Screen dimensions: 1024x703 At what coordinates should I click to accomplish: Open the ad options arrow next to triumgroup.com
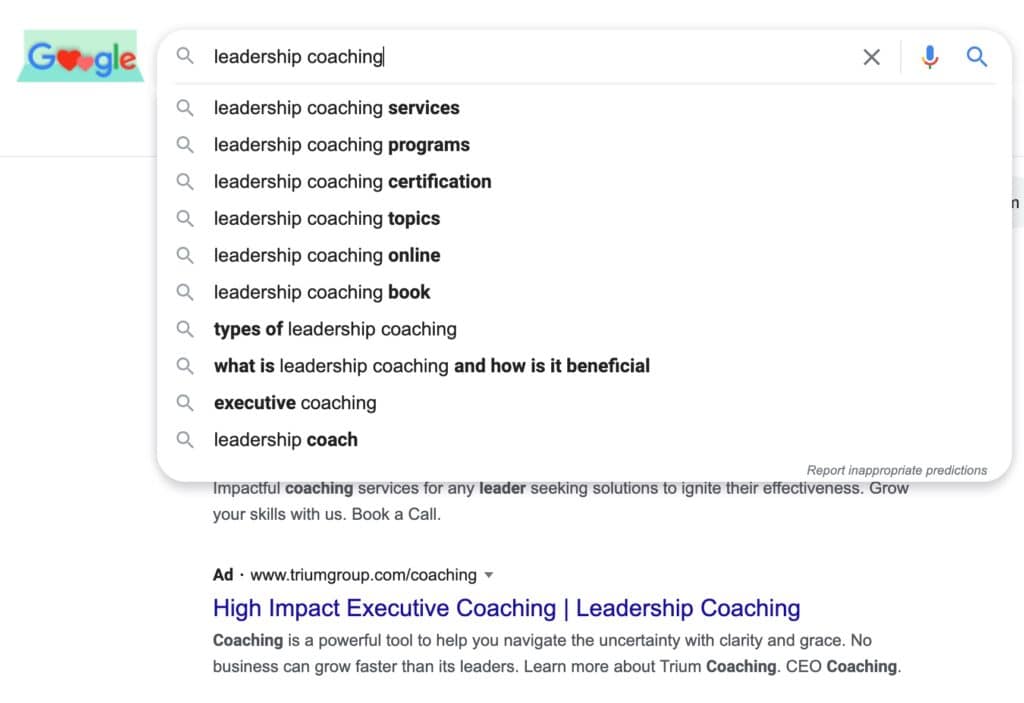pos(489,575)
